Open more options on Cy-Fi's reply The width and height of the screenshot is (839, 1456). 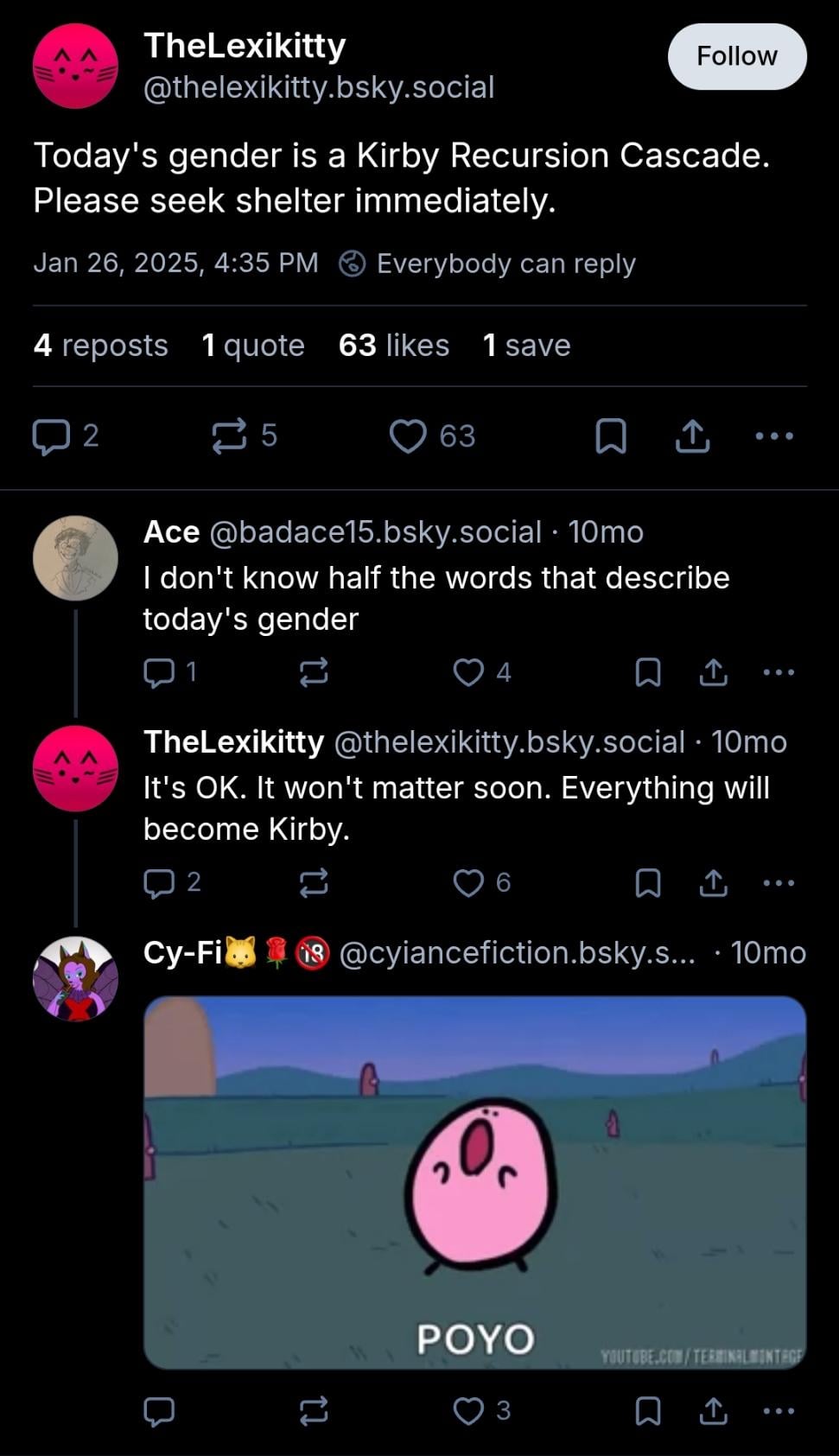coord(779,1411)
